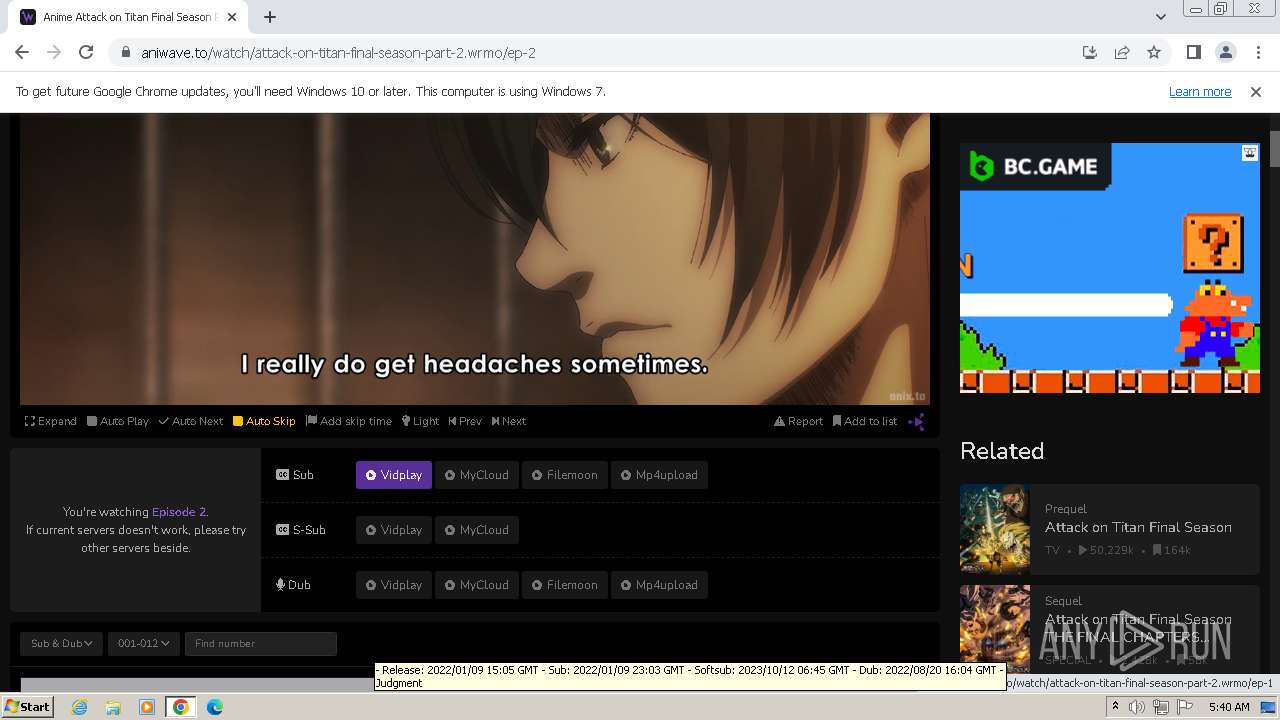Select Sub Vidplay server
The width and height of the screenshot is (1280, 720).
pyautogui.click(x=394, y=475)
